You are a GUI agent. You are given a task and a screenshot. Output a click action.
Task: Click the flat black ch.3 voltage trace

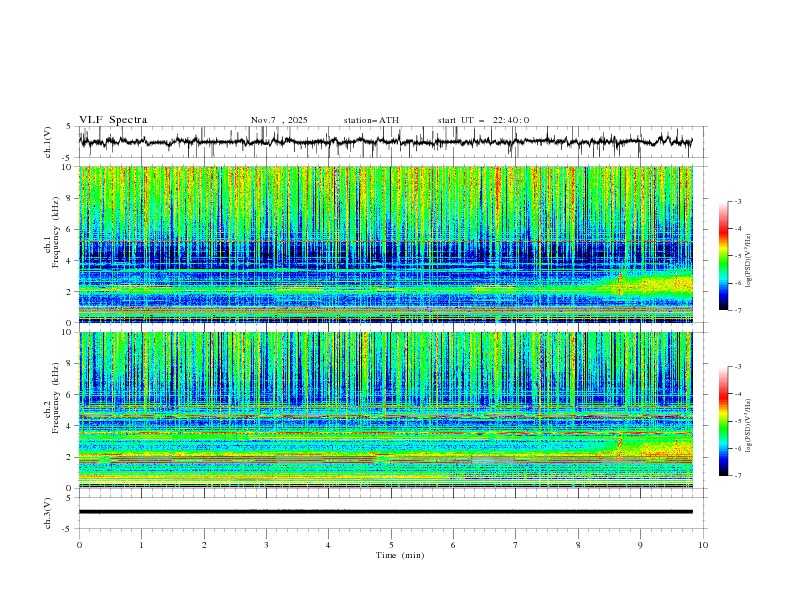coord(386,512)
